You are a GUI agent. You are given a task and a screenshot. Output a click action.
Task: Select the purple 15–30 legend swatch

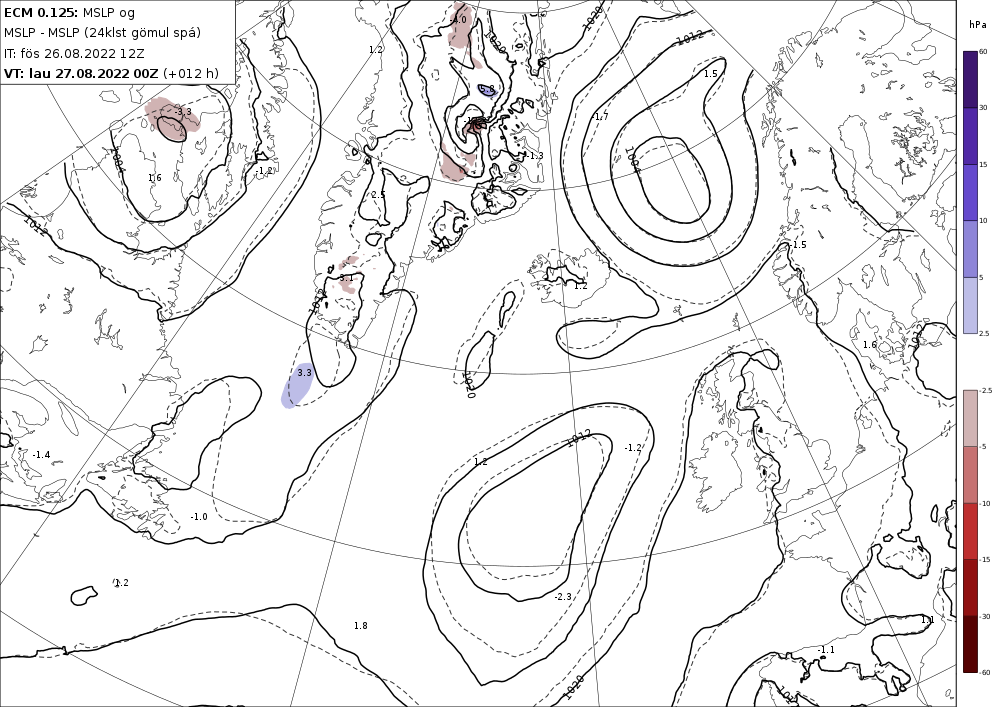click(x=970, y=136)
